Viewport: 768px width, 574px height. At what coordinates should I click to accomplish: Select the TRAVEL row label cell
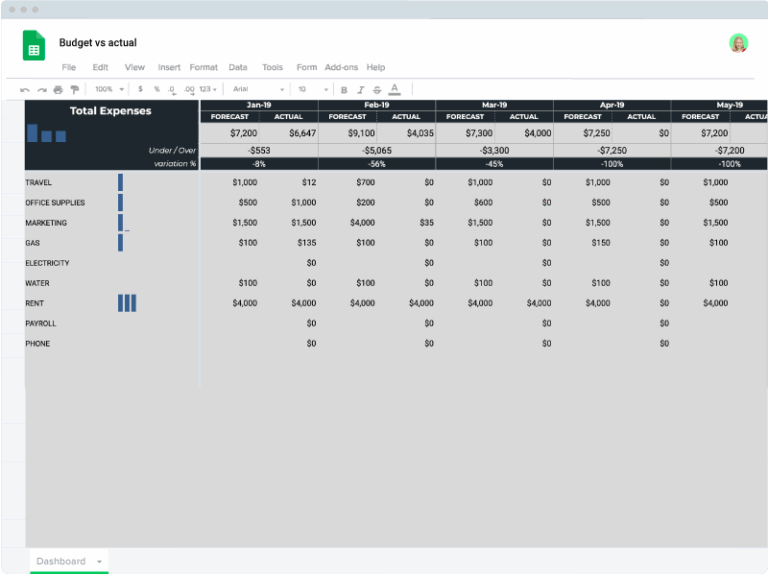pyautogui.click(x=39, y=183)
